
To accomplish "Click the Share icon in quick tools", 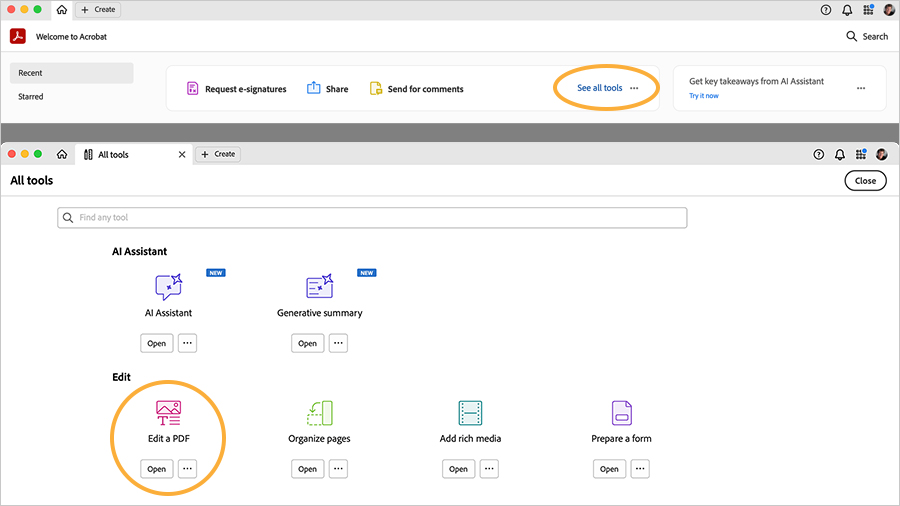I will tap(314, 89).
